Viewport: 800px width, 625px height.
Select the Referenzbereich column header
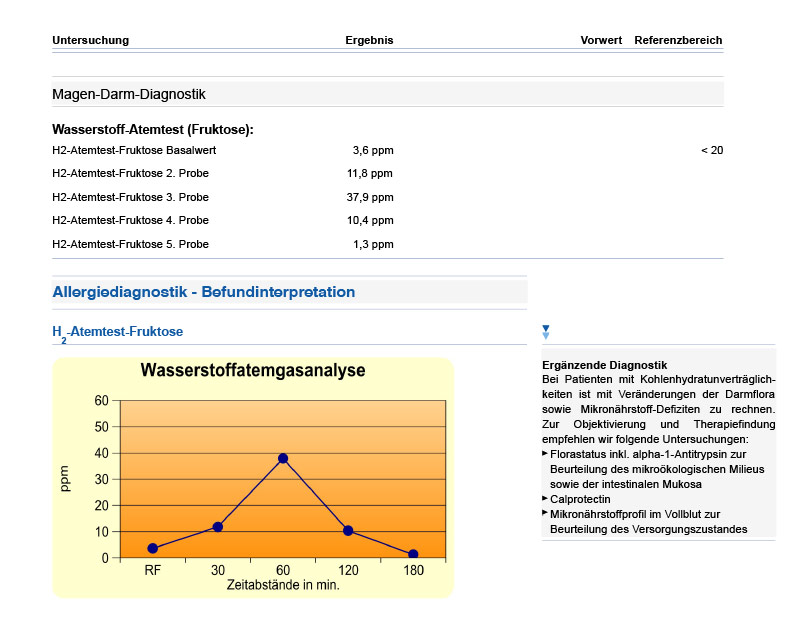tap(678, 40)
